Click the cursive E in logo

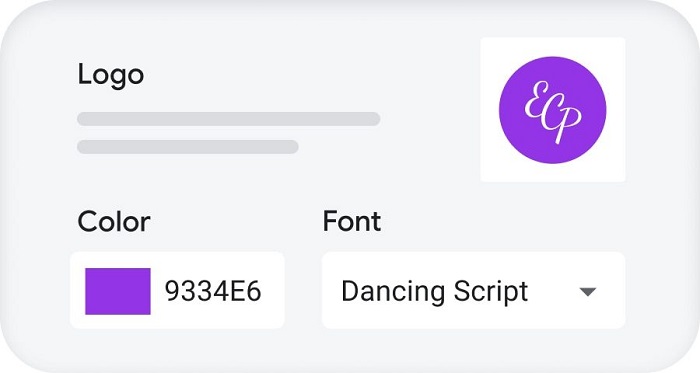tap(536, 99)
